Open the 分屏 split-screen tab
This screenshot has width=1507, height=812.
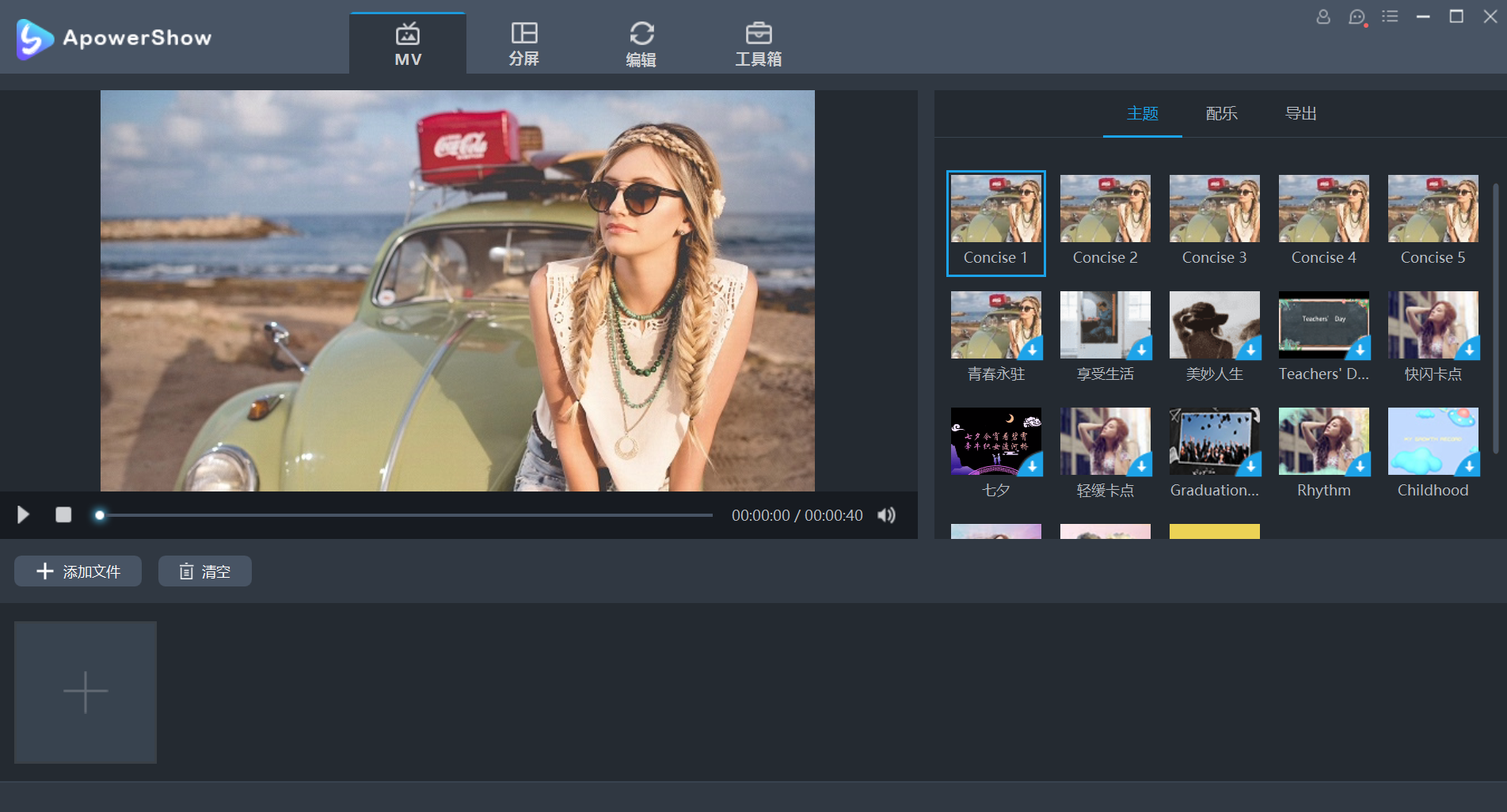pos(524,44)
